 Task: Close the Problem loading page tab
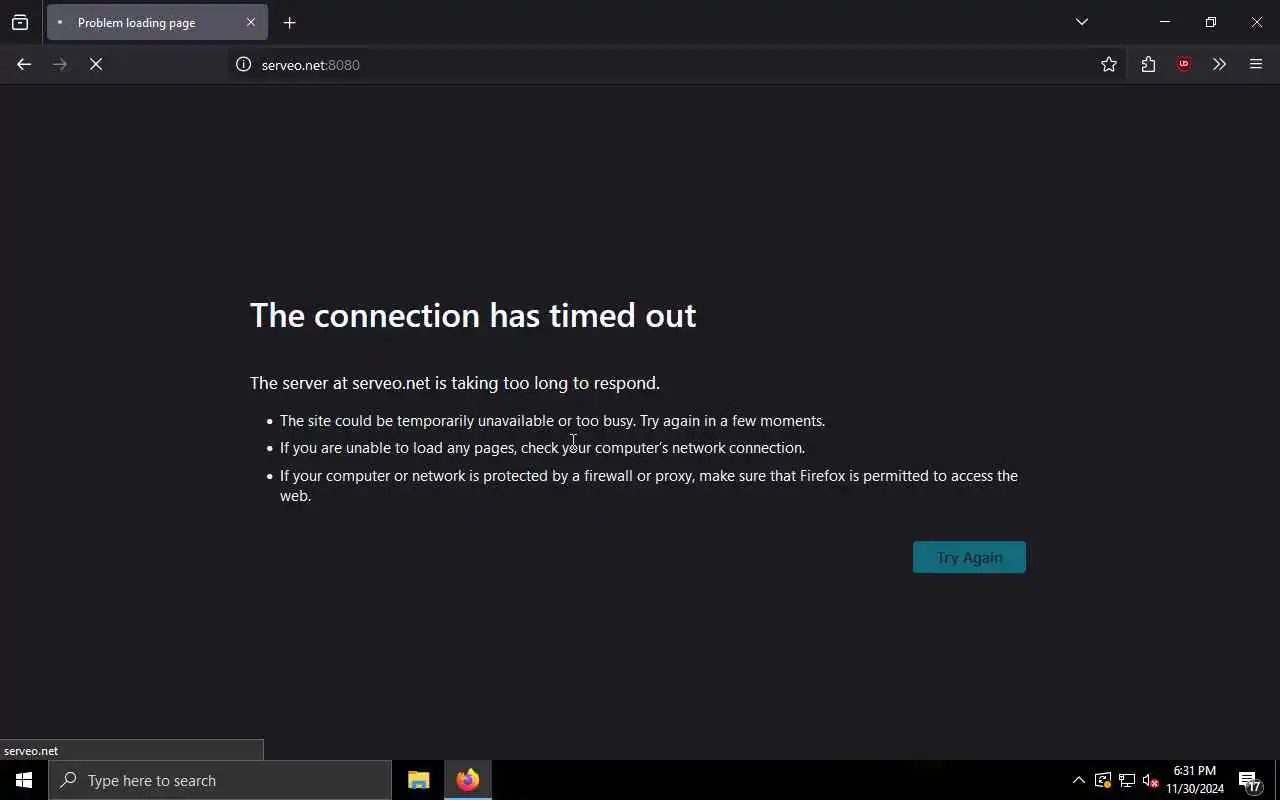[x=251, y=22]
